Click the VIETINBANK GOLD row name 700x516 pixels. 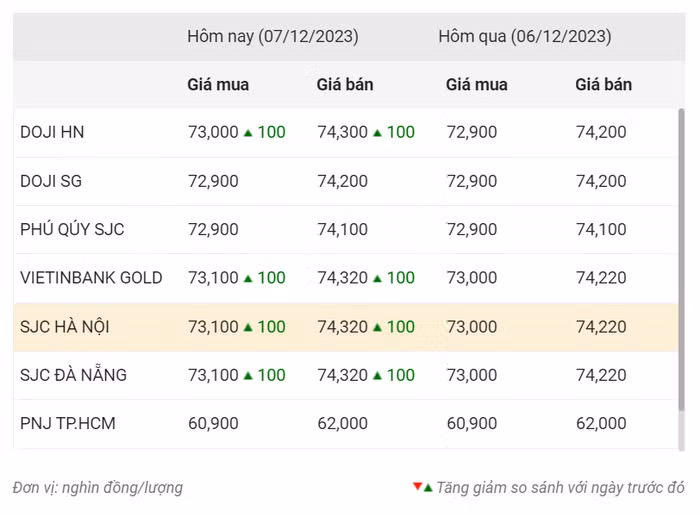click(x=91, y=278)
